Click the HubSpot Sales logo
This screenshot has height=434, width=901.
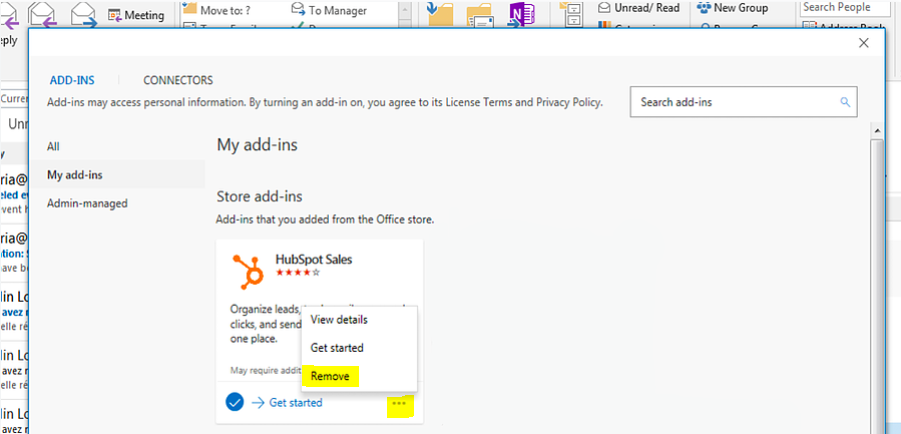pos(248,271)
